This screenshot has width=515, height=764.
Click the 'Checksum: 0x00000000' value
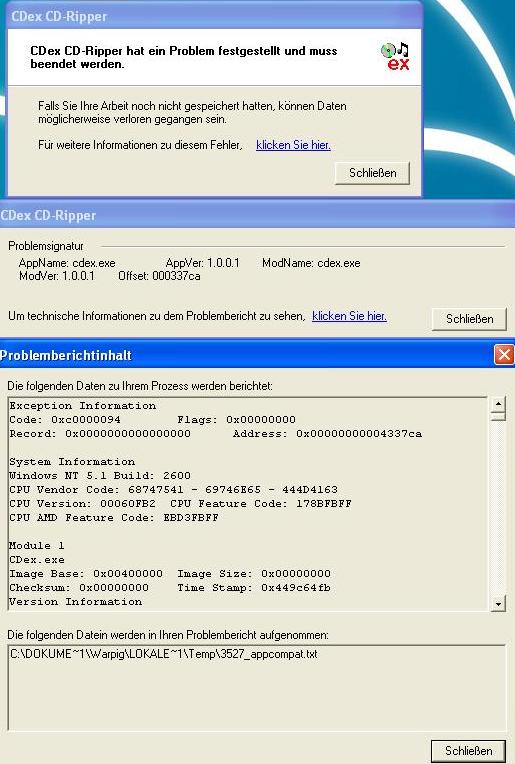coord(79,588)
